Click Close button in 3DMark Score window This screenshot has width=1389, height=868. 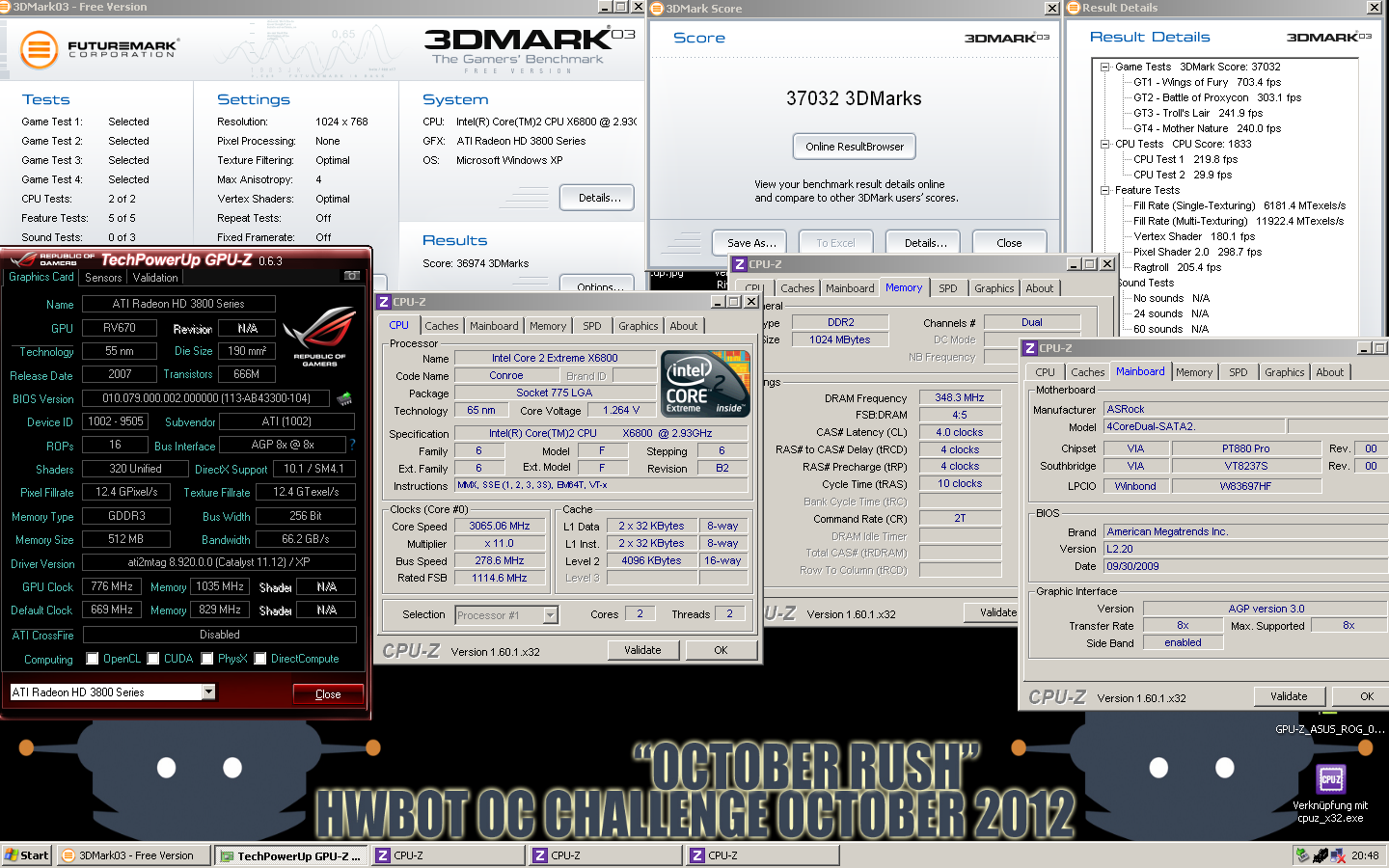point(1009,243)
